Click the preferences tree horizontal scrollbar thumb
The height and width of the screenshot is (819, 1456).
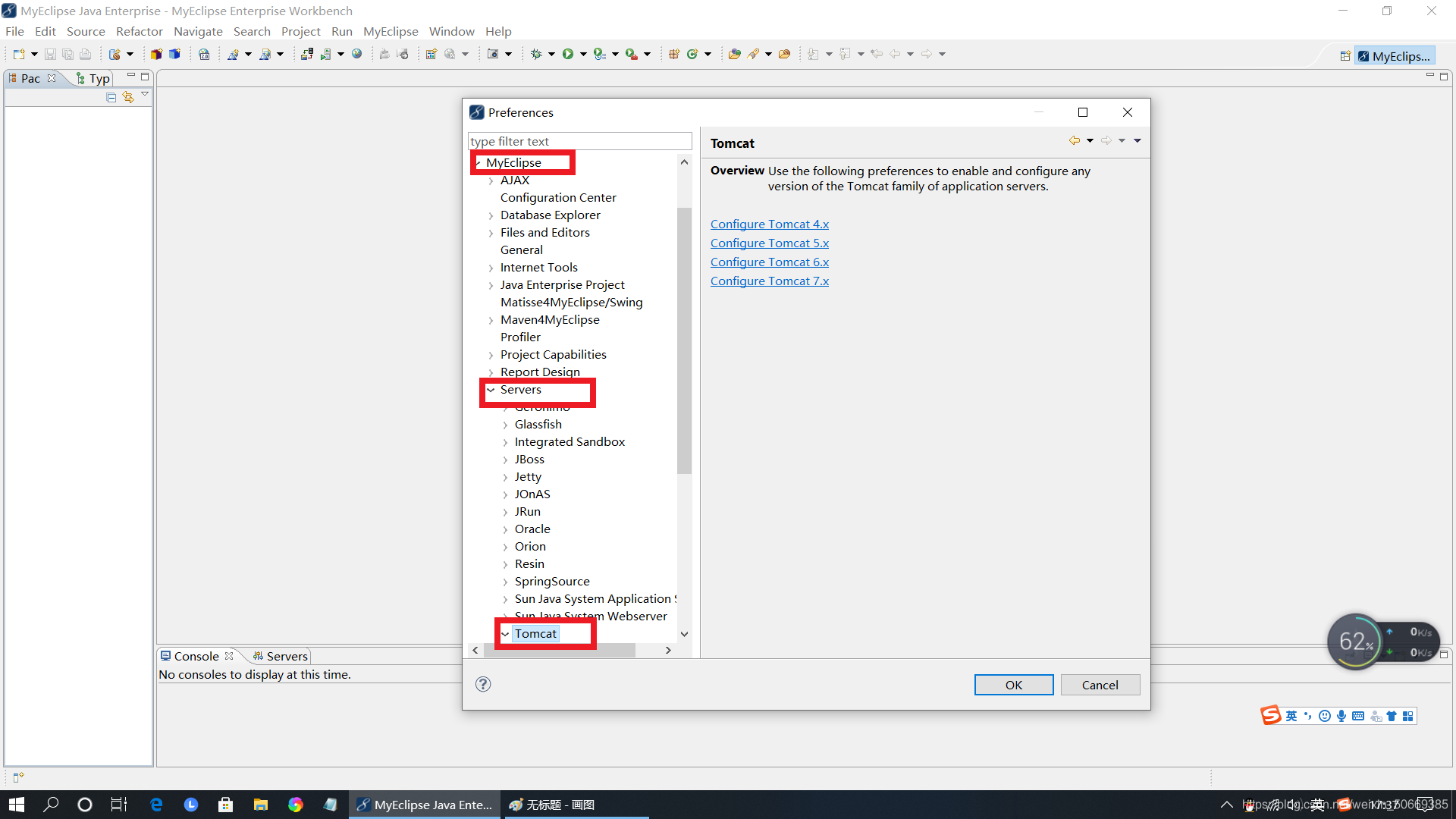560,650
